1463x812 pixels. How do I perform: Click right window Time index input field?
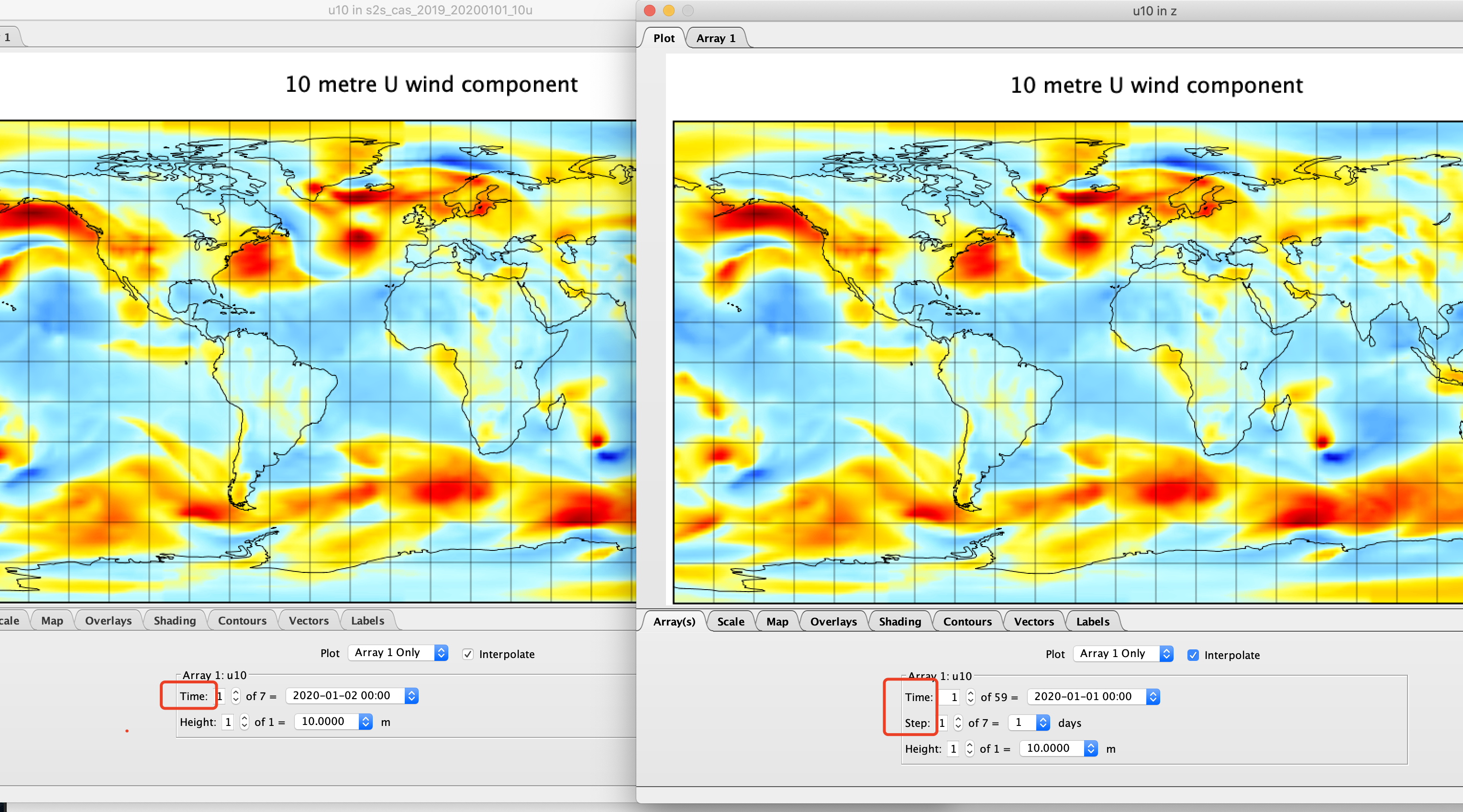(949, 697)
